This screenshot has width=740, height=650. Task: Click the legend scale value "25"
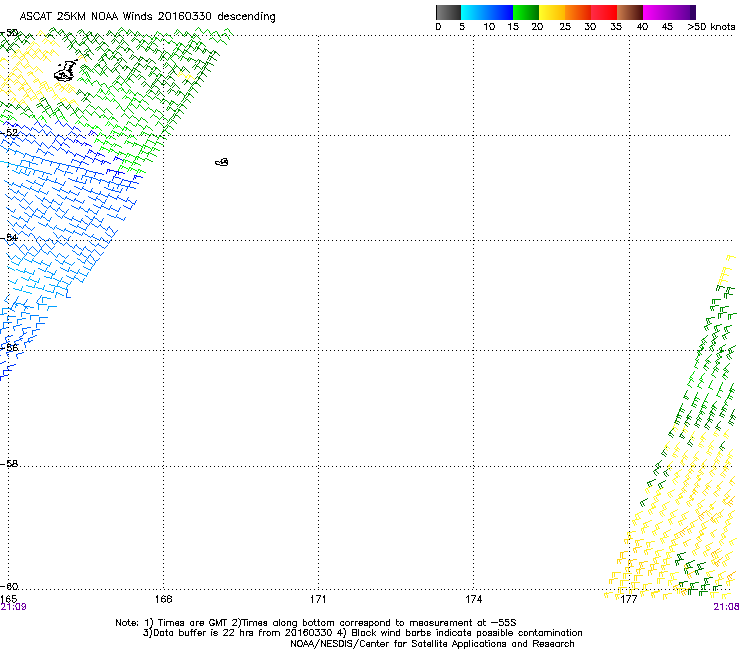565,27
